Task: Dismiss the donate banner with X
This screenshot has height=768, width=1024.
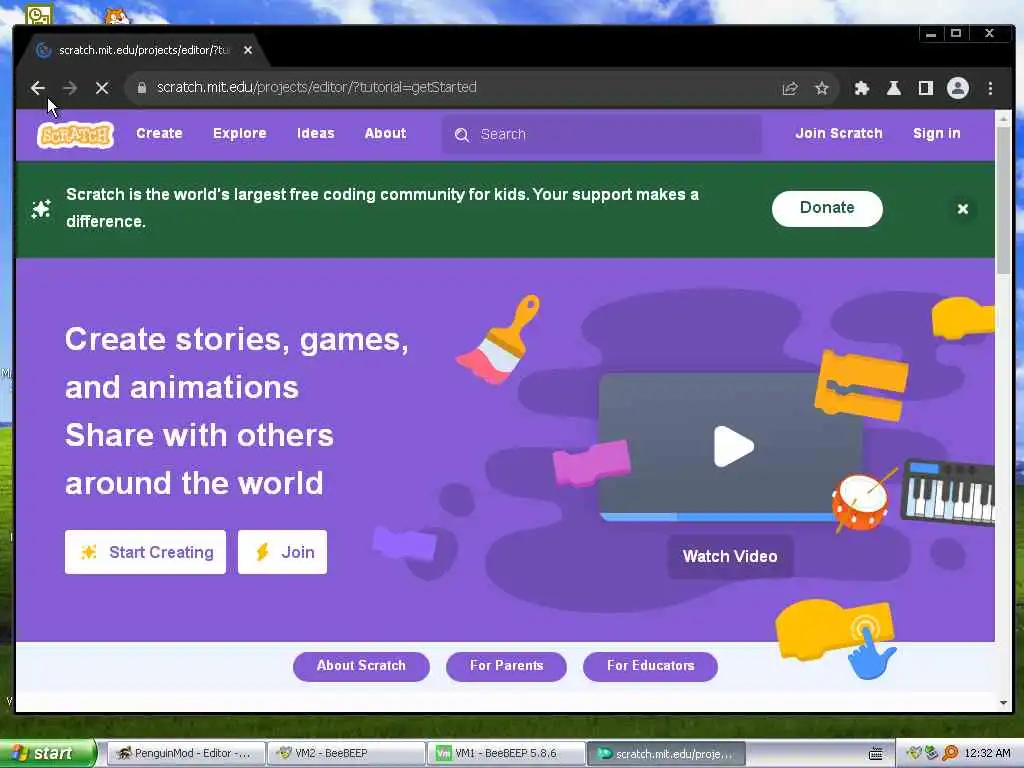Action: (x=963, y=209)
